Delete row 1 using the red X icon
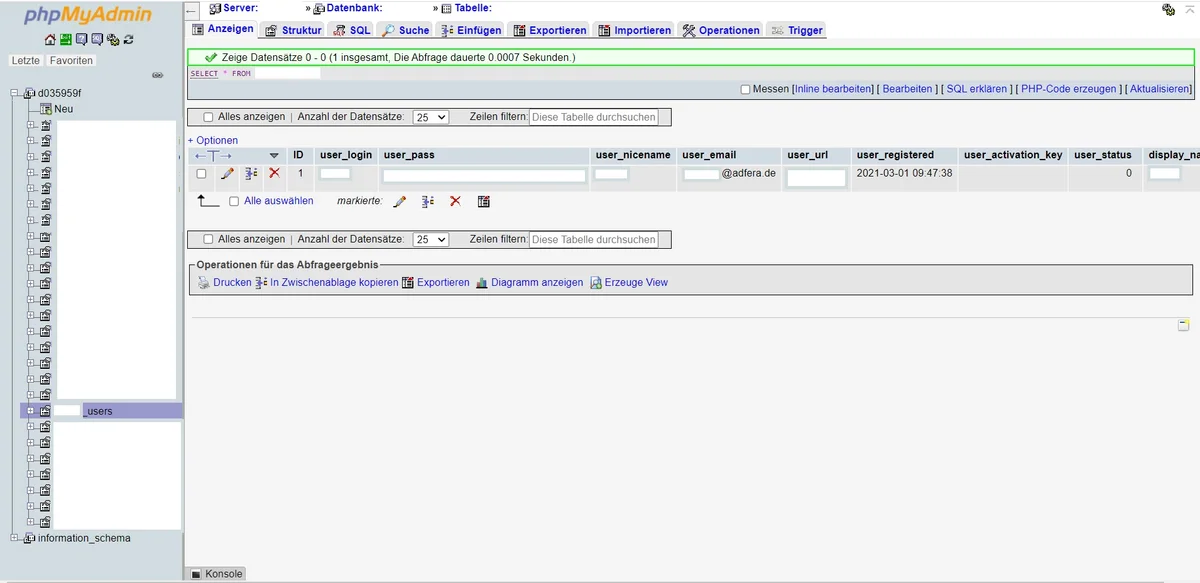This screenshot has width=1200, height=583. [x=272, y=173]
